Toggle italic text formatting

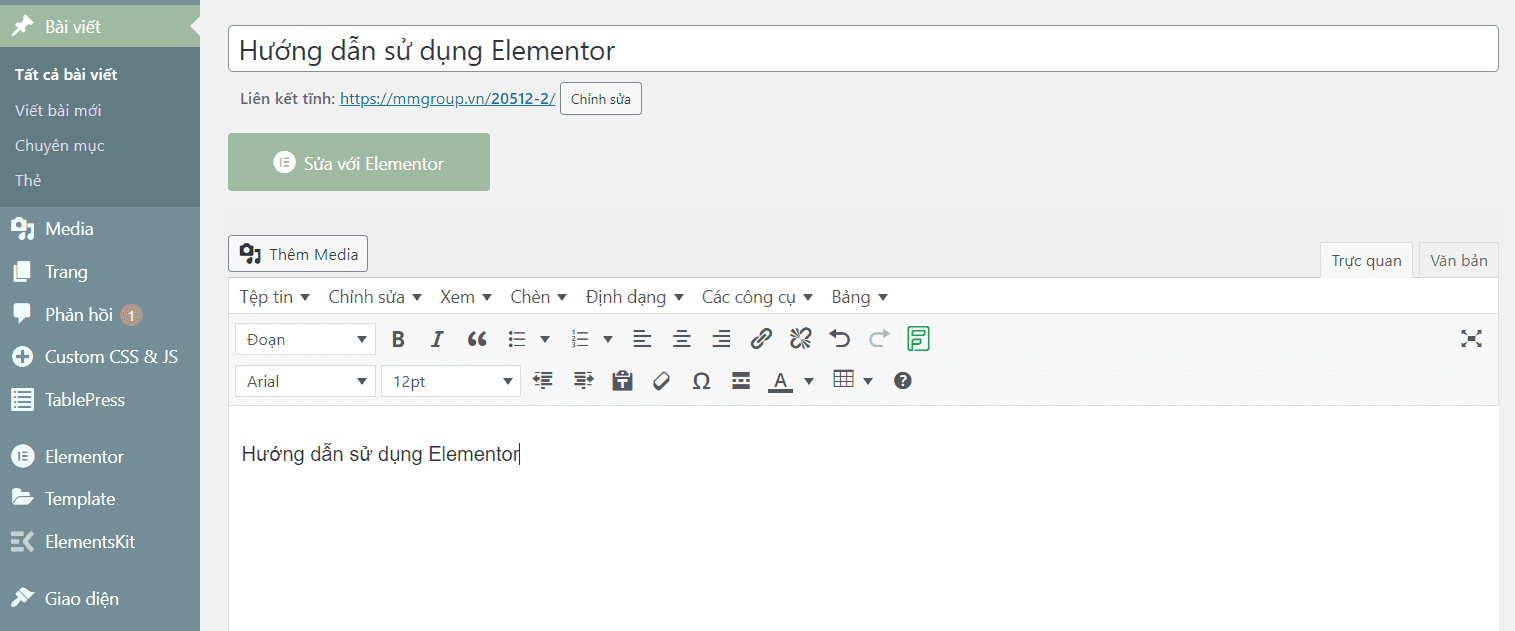[437, 340]
